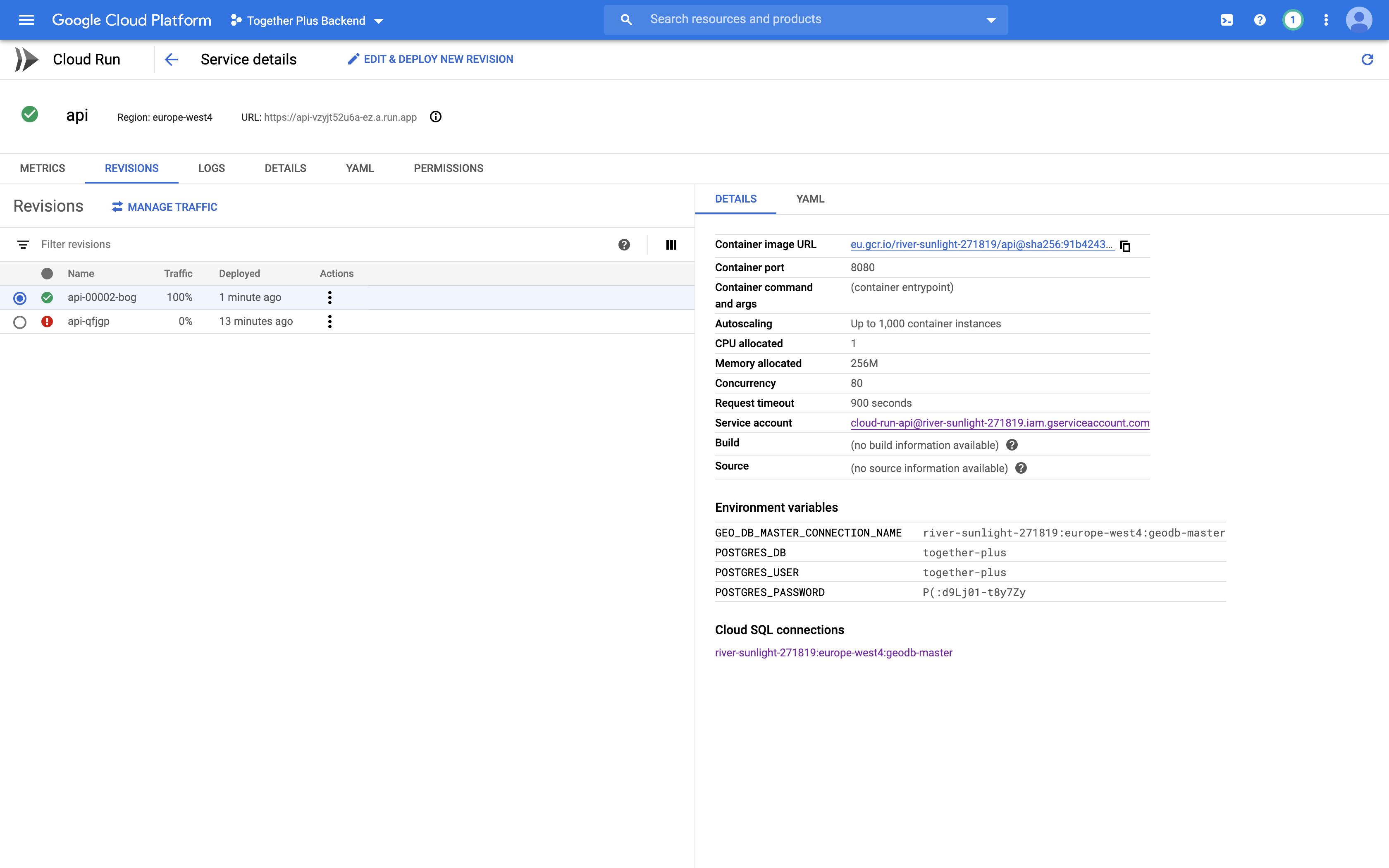The height and width of the screenshot is (868, 1389).
Task: Click MANAGE TRAFFIC button
Action: click(x=165, y=207)
